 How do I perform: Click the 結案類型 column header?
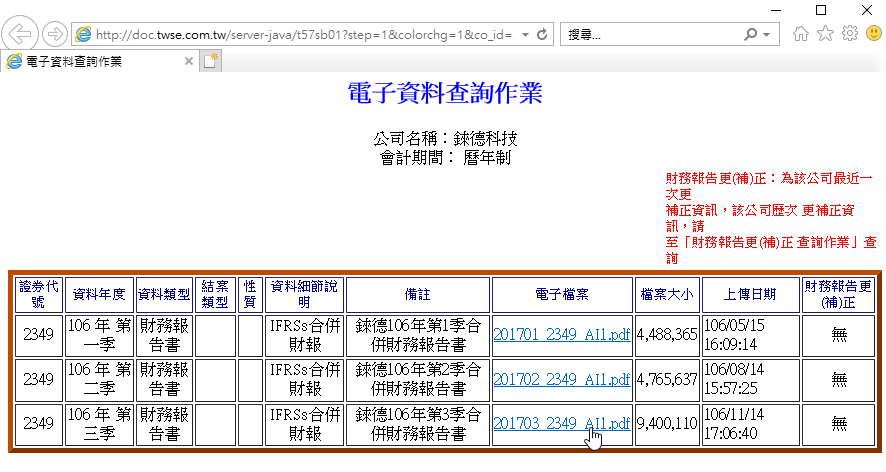(215, 295)
